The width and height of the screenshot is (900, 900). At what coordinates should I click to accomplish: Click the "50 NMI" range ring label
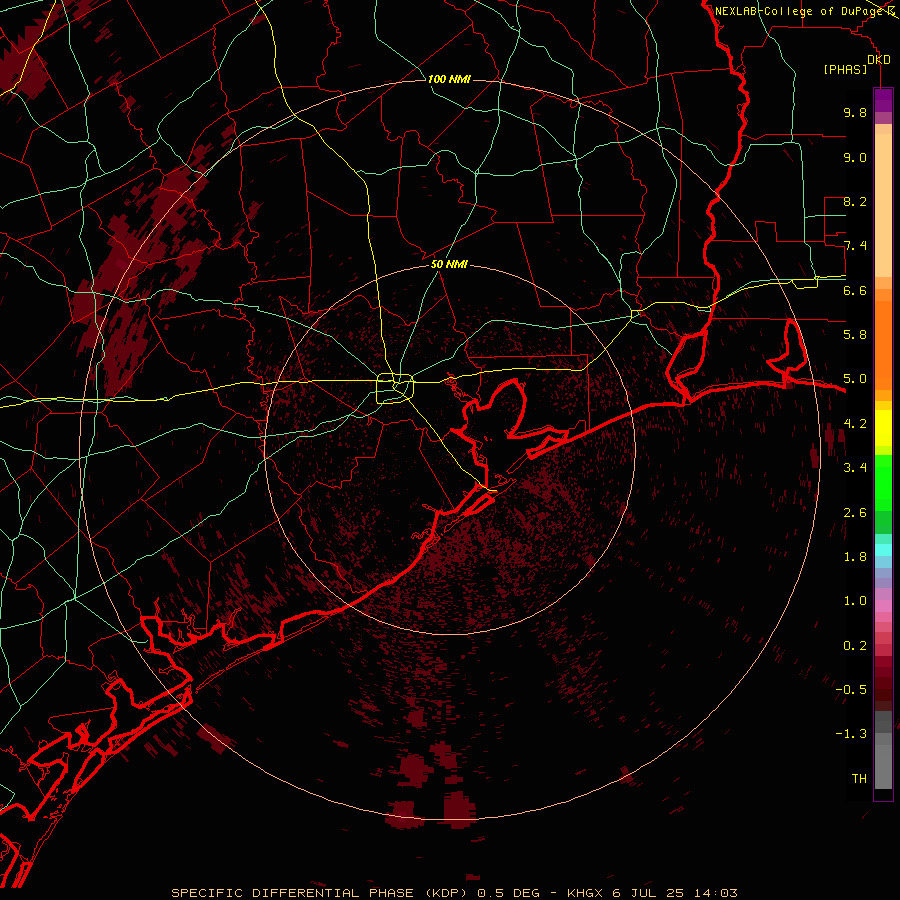(x=449, y=265)
